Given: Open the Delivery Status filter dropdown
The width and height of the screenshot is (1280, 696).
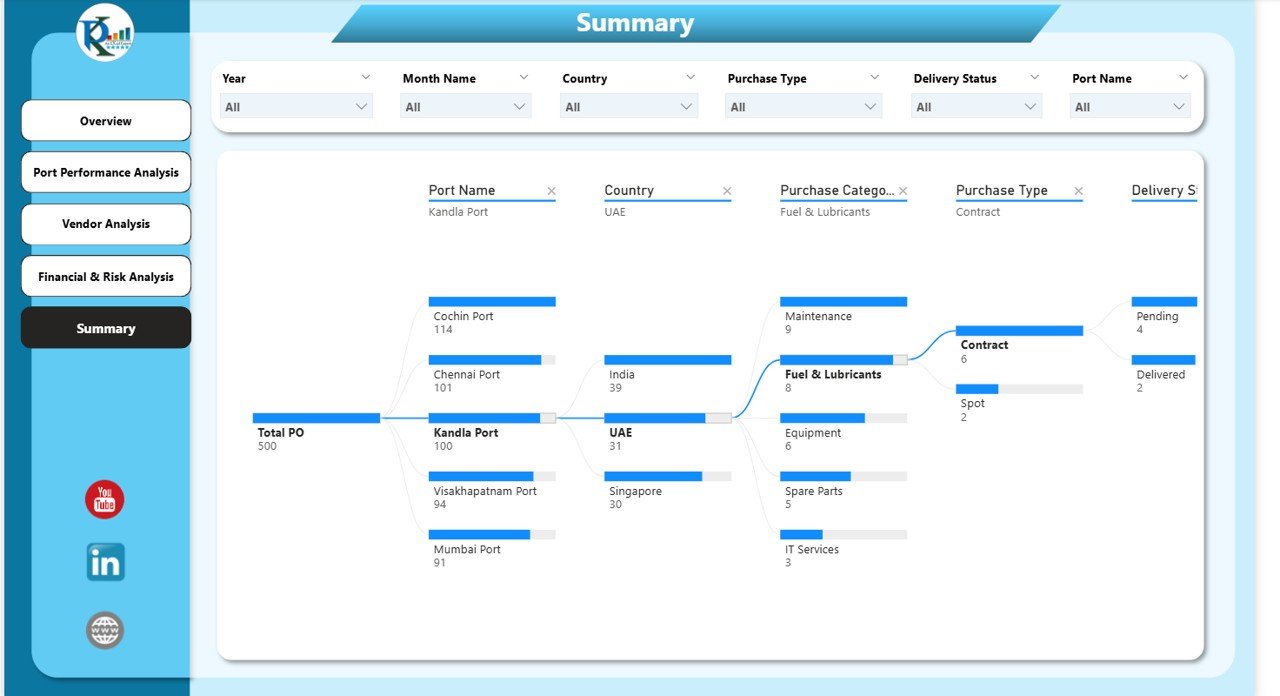Looking at the screenshot, I should pos(976,105).
